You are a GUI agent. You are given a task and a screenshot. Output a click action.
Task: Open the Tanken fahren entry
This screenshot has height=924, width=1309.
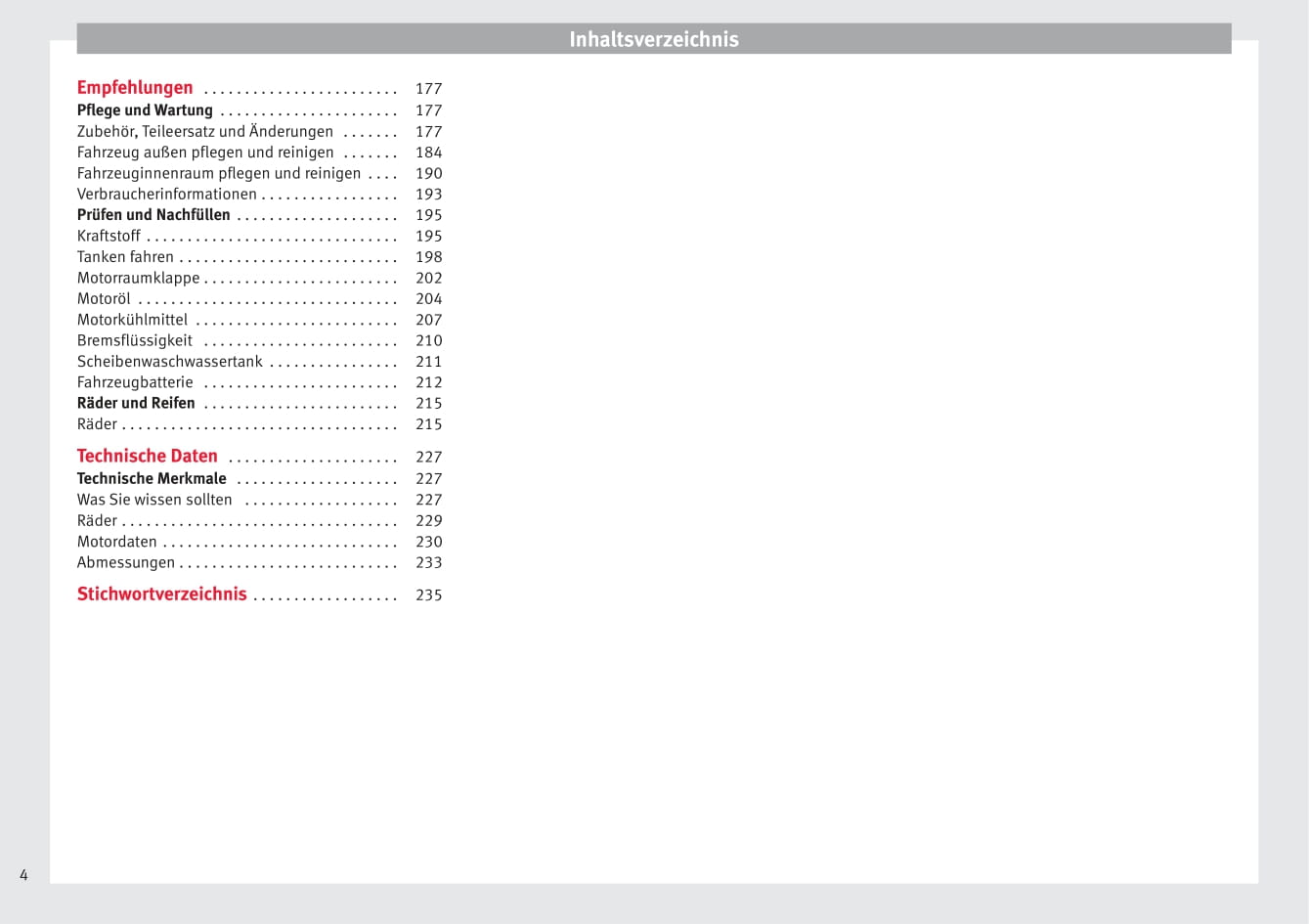(x=125, y=257)
